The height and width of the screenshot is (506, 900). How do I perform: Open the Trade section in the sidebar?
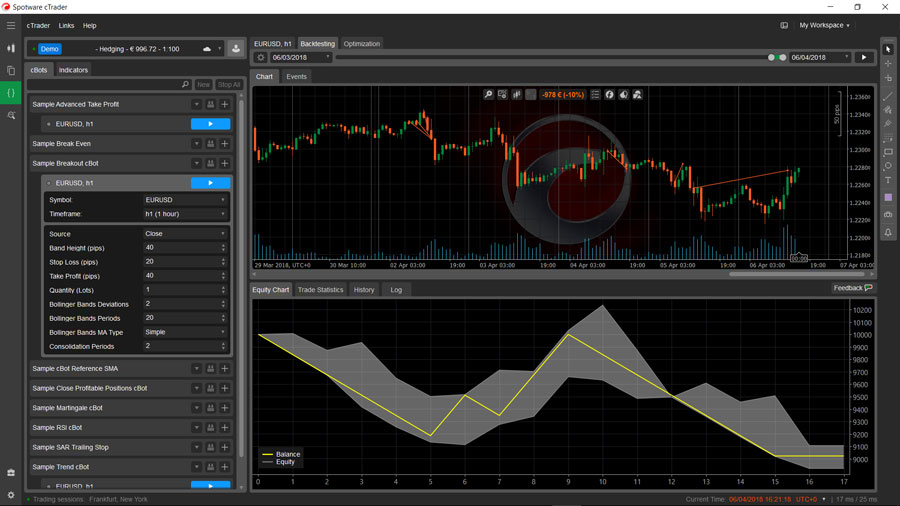click(11, 48)
